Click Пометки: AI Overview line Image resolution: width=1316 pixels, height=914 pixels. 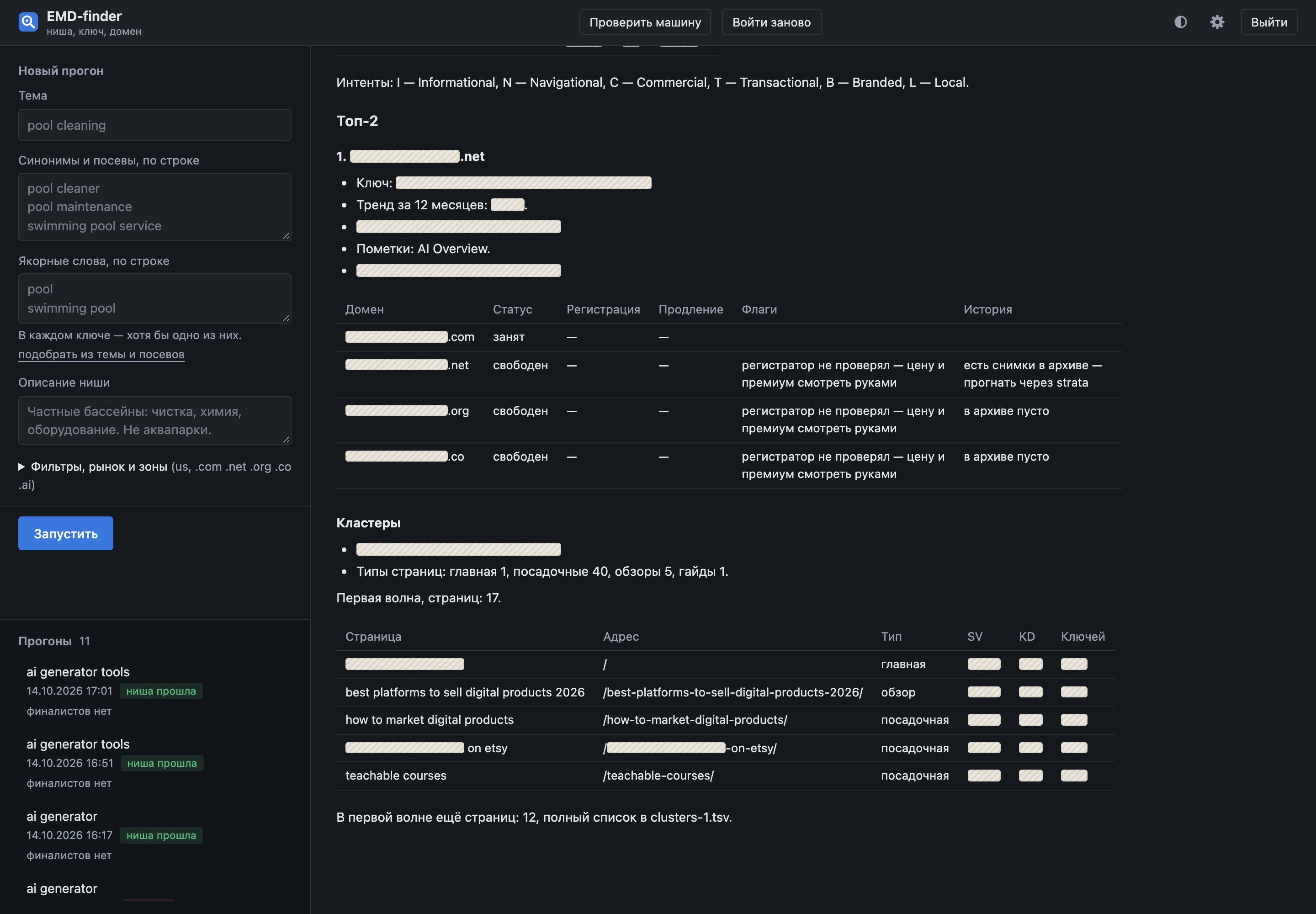click(x=423, y=249)
